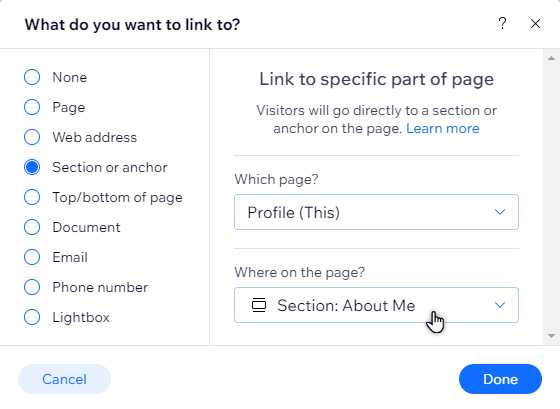Image resolution: width=560 pixels, height=409 pixels.
Task: Click chevron of Profile (This) dropdown
Action: click(500, 212)
